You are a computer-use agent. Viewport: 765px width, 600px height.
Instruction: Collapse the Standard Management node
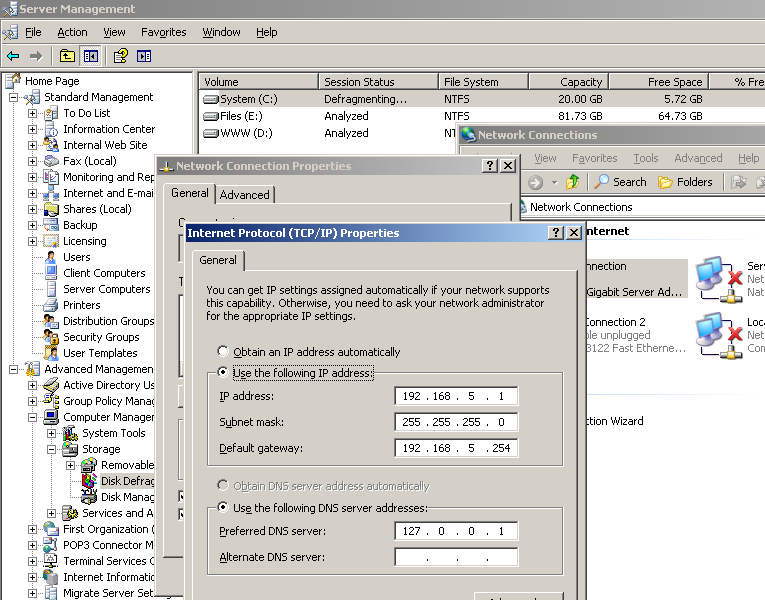(x=13, y=98)
